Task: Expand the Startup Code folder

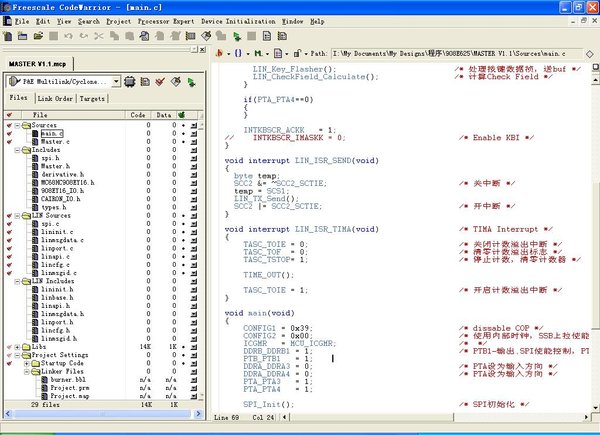Action: (x=28, y=364)
